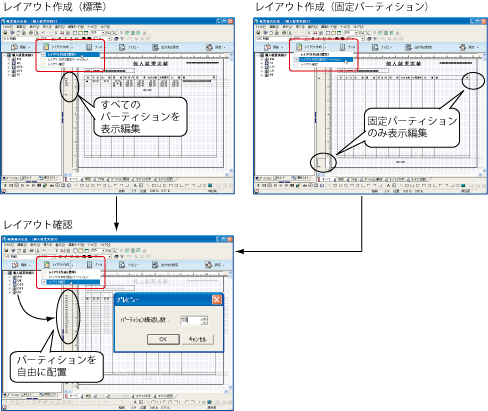The height and width of the screenshot is (411, 488).
Task: Click the プレビュー icon in standard layout window toolbar
Action: coord(122,47)
